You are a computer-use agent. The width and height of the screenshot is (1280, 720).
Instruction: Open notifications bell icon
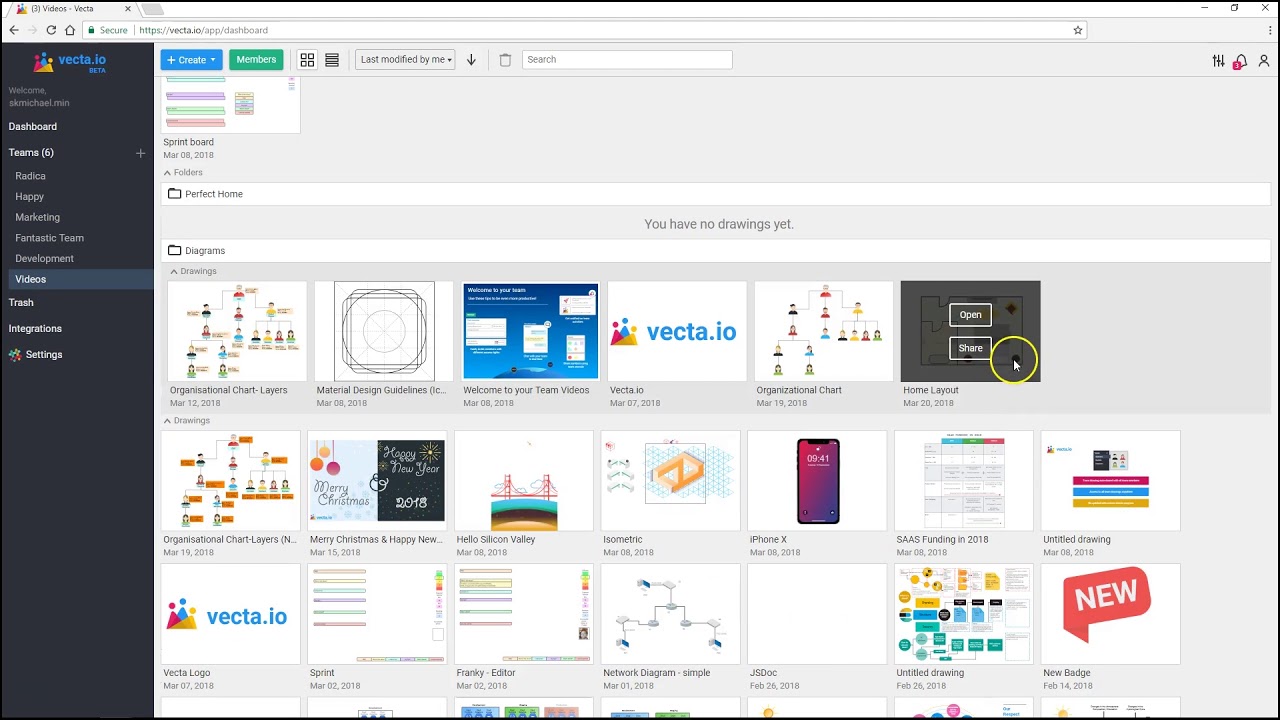tap(1240, 61)
